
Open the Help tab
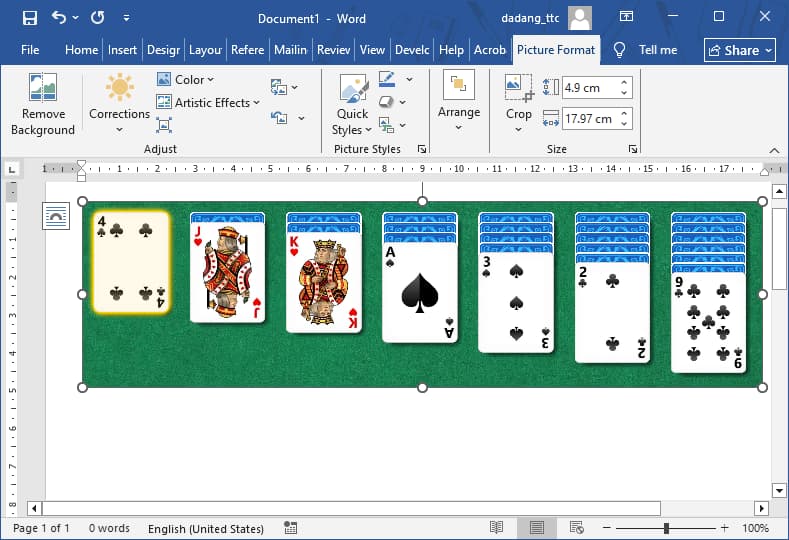coord(451,50)
